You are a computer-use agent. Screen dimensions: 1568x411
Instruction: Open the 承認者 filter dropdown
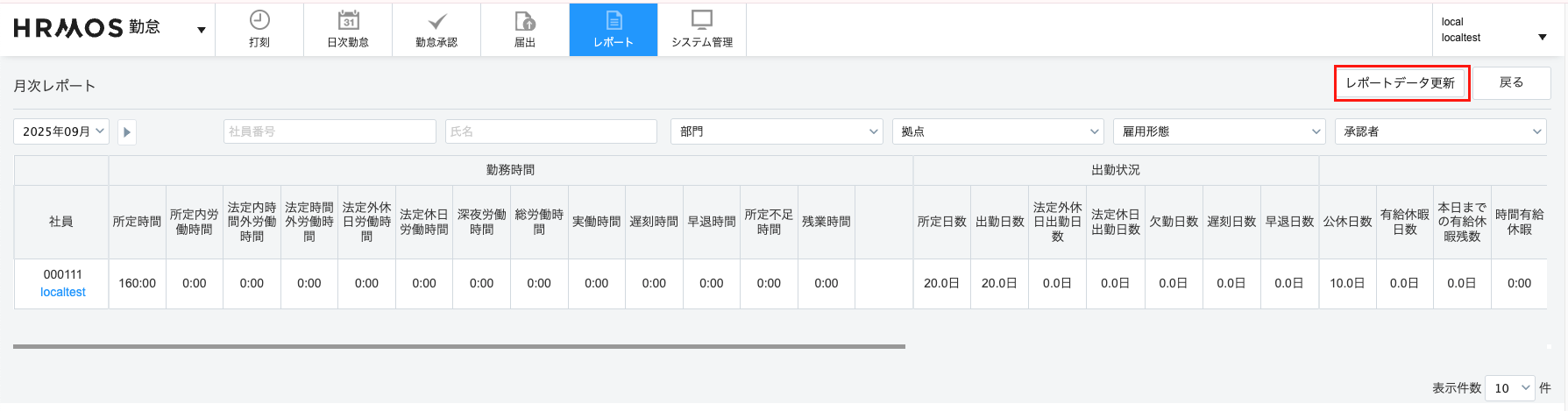[x=1440, y=131]
